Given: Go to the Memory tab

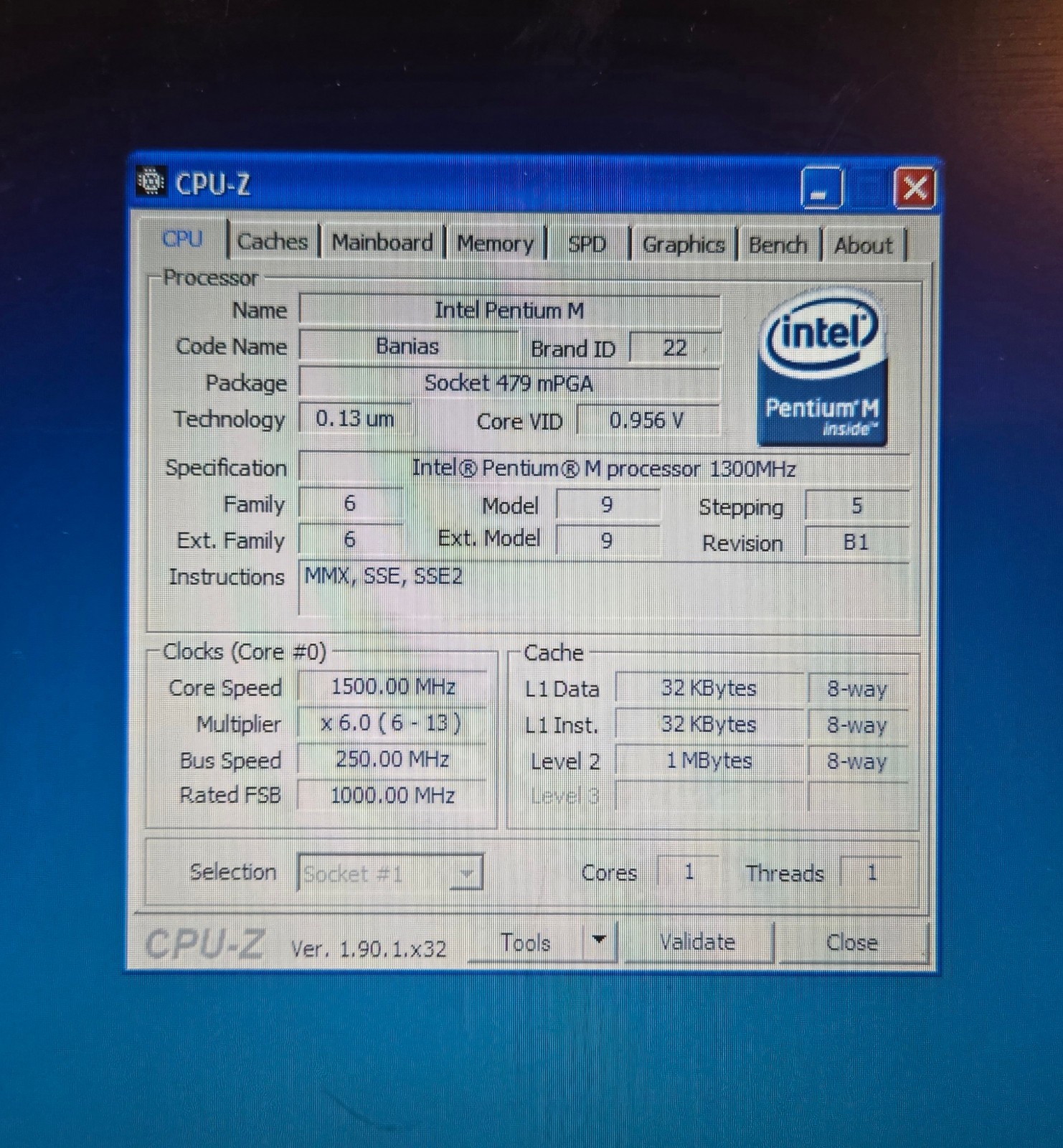Looking at the screenshot, I should pyautogui.click(x=495, y=244).
